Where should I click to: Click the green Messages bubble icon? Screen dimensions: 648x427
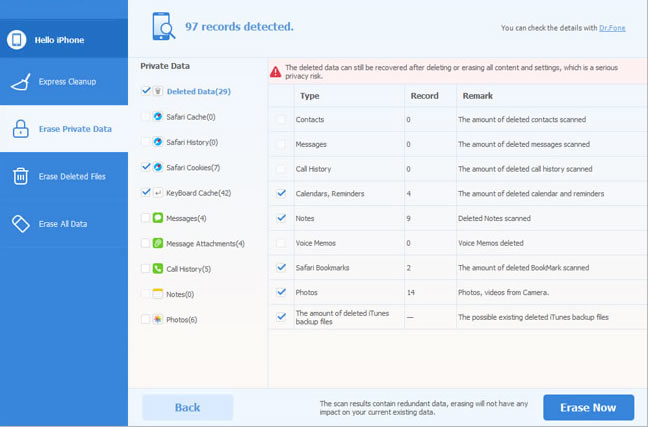point(158,218)
